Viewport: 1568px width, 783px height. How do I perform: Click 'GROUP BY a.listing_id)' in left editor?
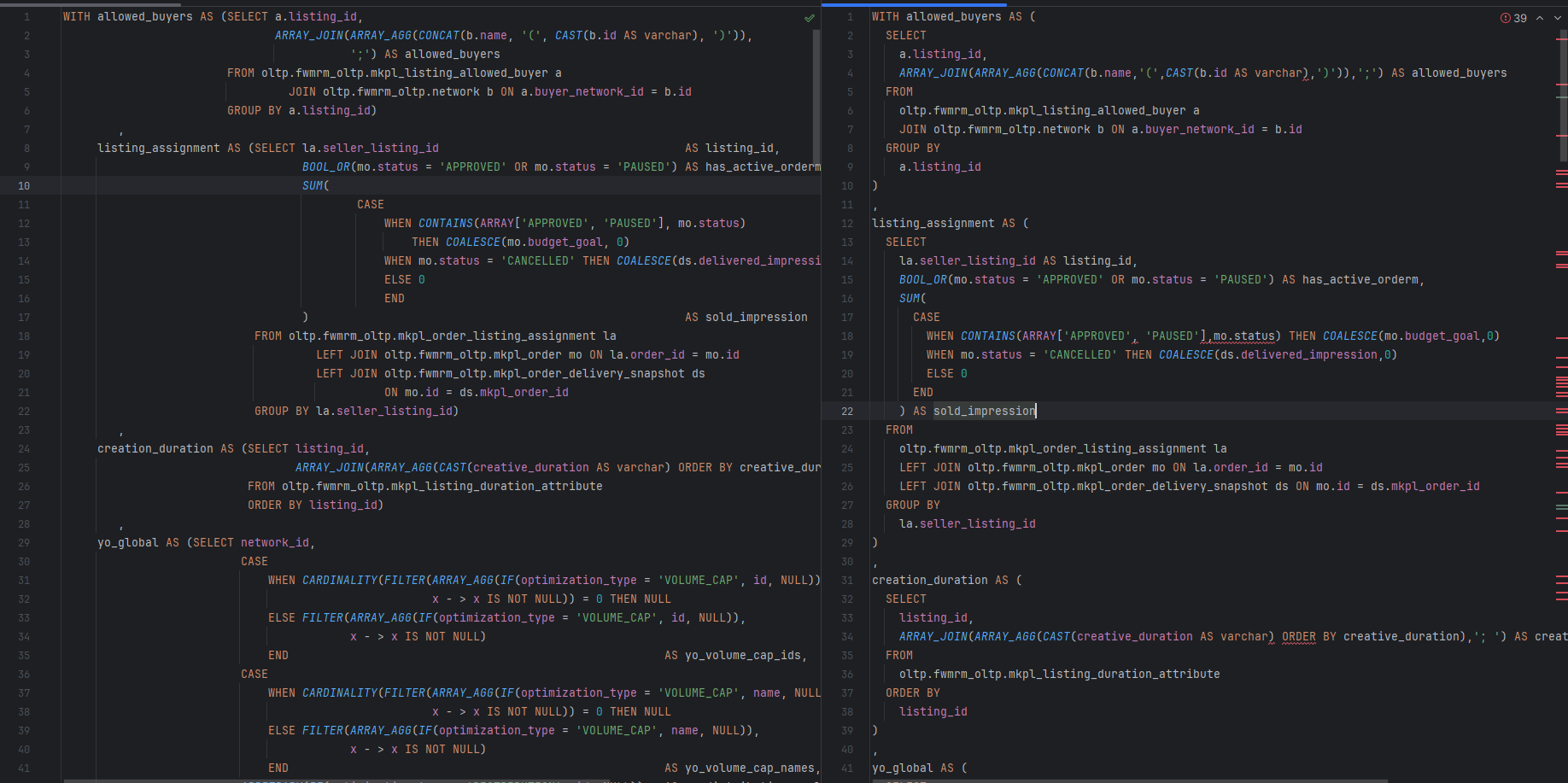[302, 110]
